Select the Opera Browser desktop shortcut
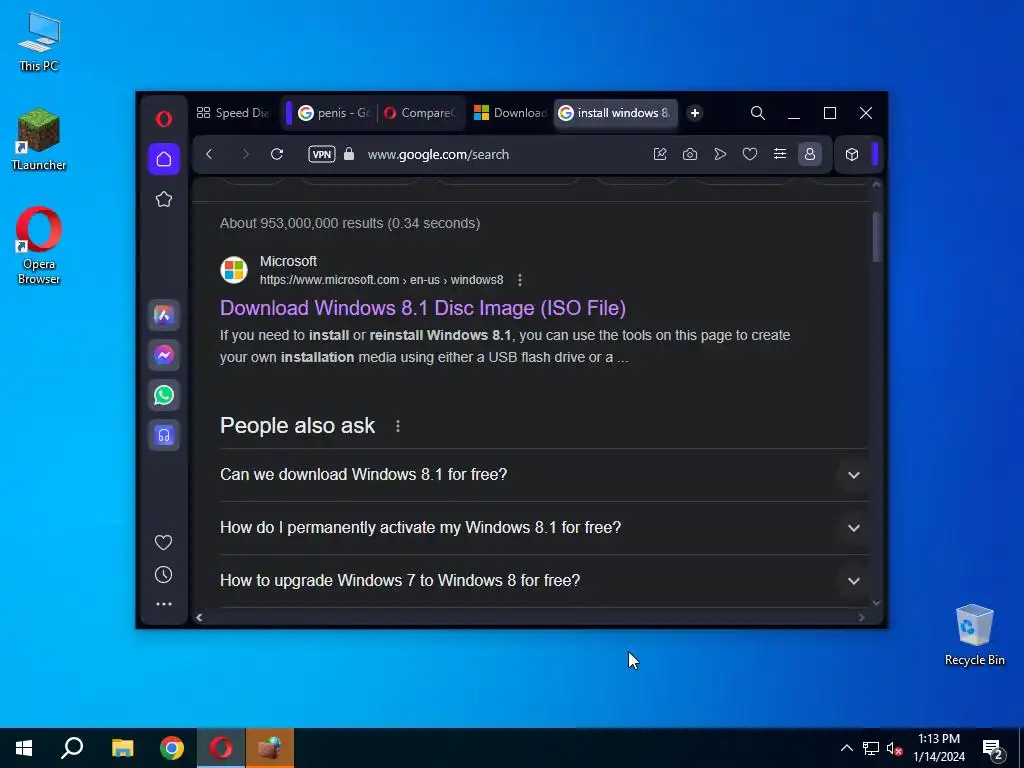The image size is (1024, 768). coord(39,246)
